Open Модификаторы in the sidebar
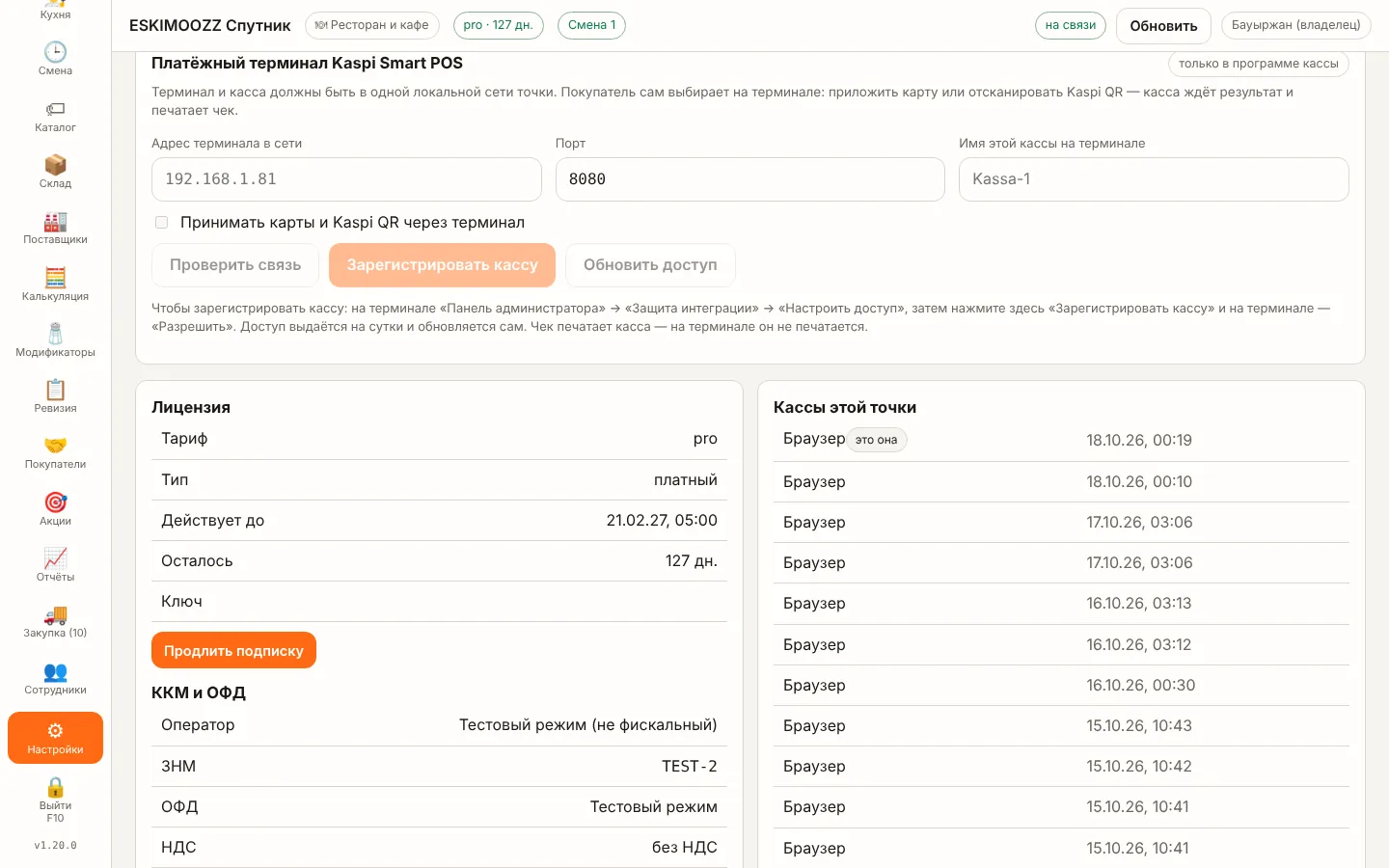The height and width of the screenshot is (868, 1389). [55, 340]
